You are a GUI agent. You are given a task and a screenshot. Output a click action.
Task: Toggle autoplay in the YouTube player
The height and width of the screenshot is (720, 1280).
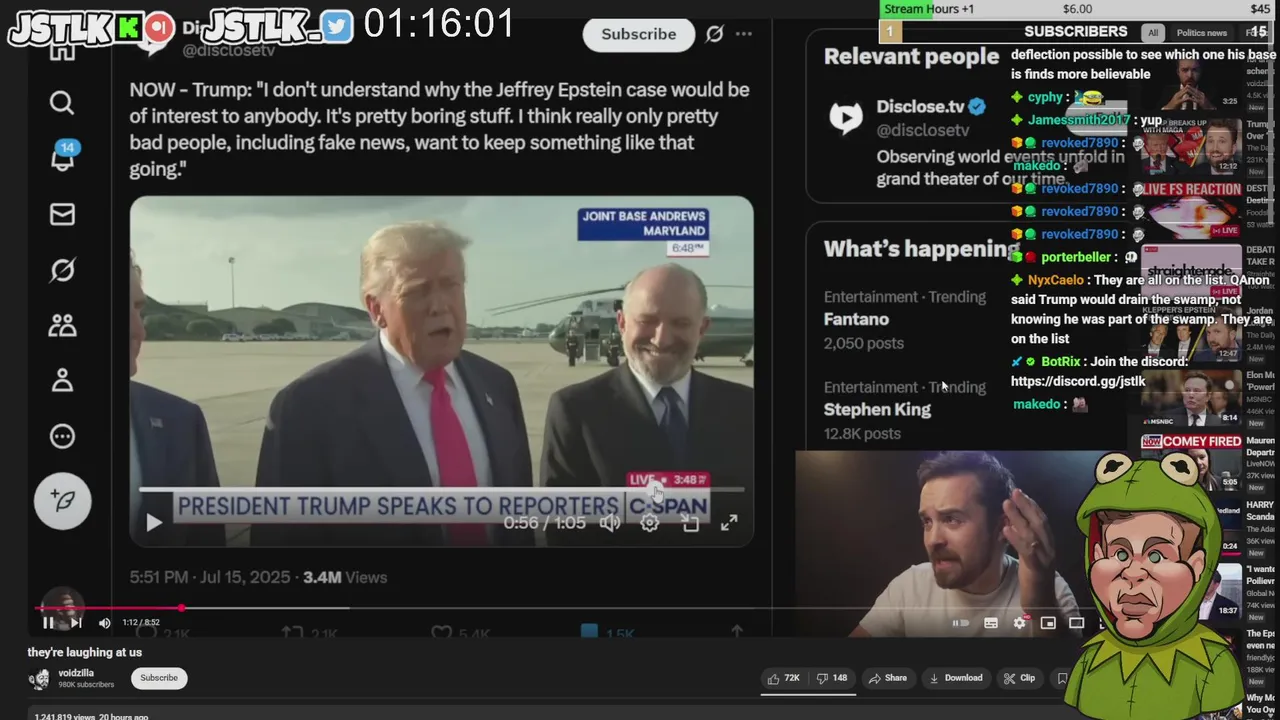tap(960, 623)
